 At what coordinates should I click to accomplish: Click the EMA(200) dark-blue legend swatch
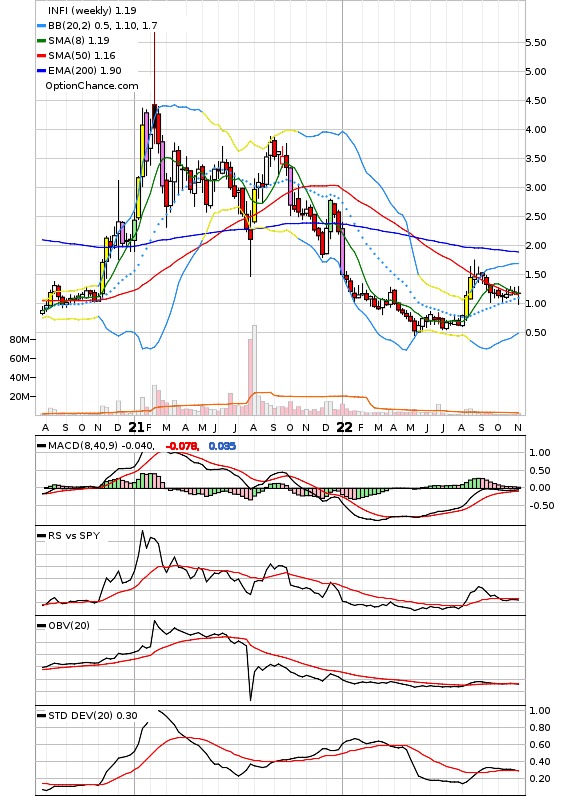point(42,71)
